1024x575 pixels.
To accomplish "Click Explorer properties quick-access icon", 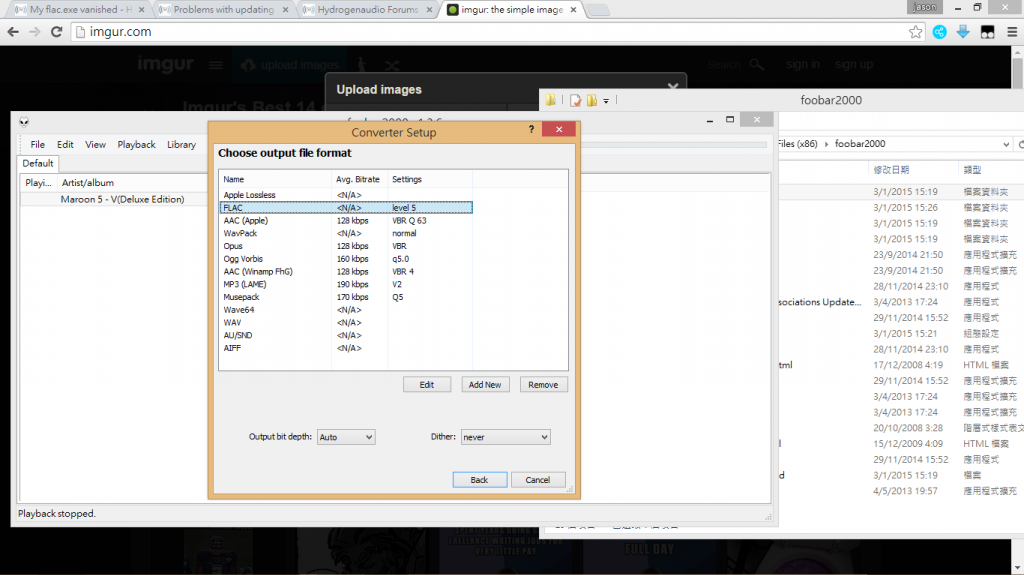I will [575, 100].
